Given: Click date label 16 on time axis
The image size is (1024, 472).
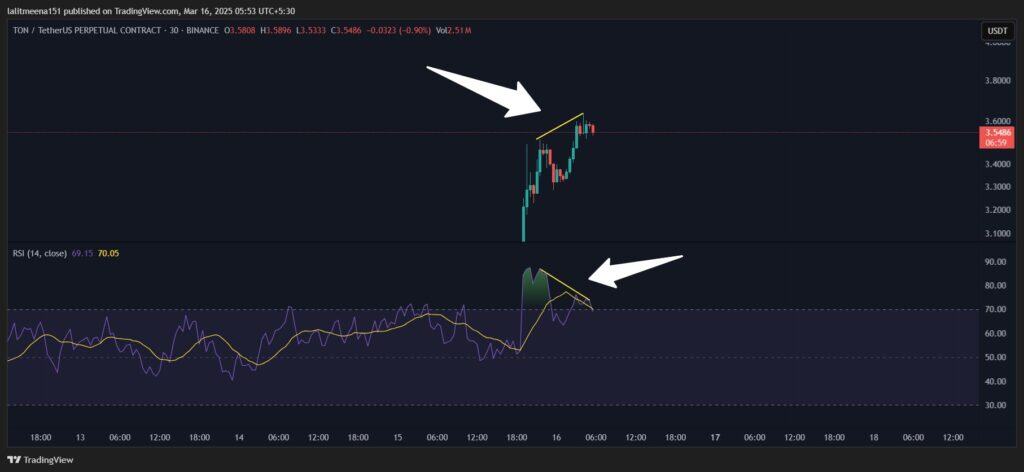Looking at the screenshot, I should pos(556,437).
